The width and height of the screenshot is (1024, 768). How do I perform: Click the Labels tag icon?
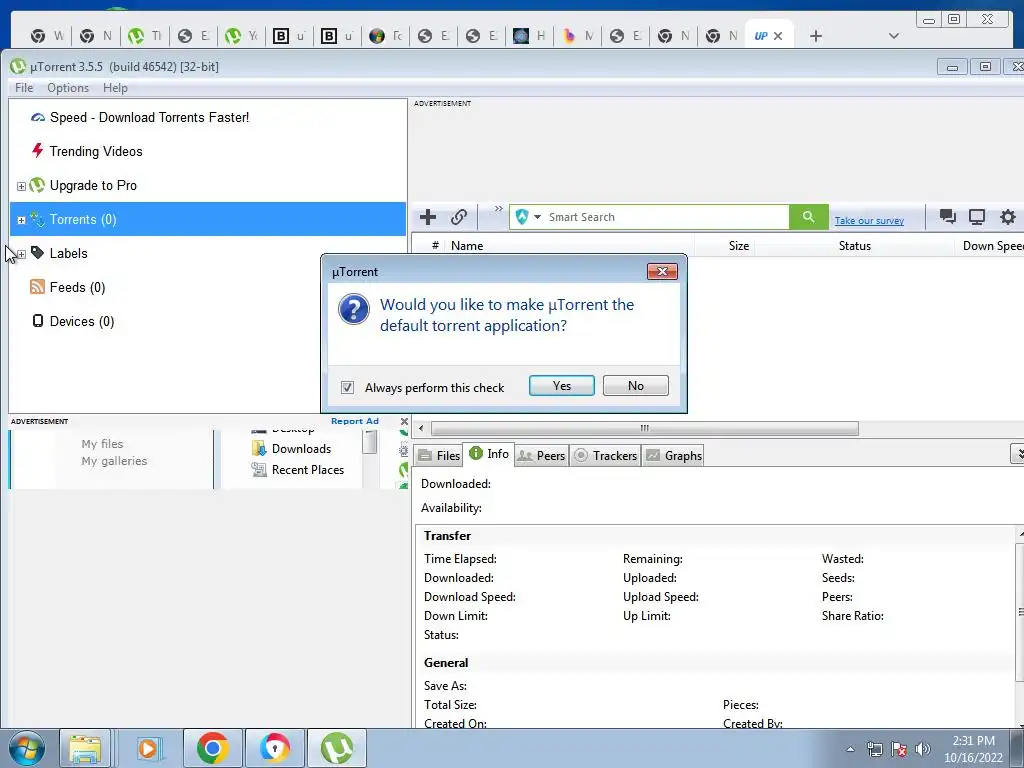[x=38, y=253]
